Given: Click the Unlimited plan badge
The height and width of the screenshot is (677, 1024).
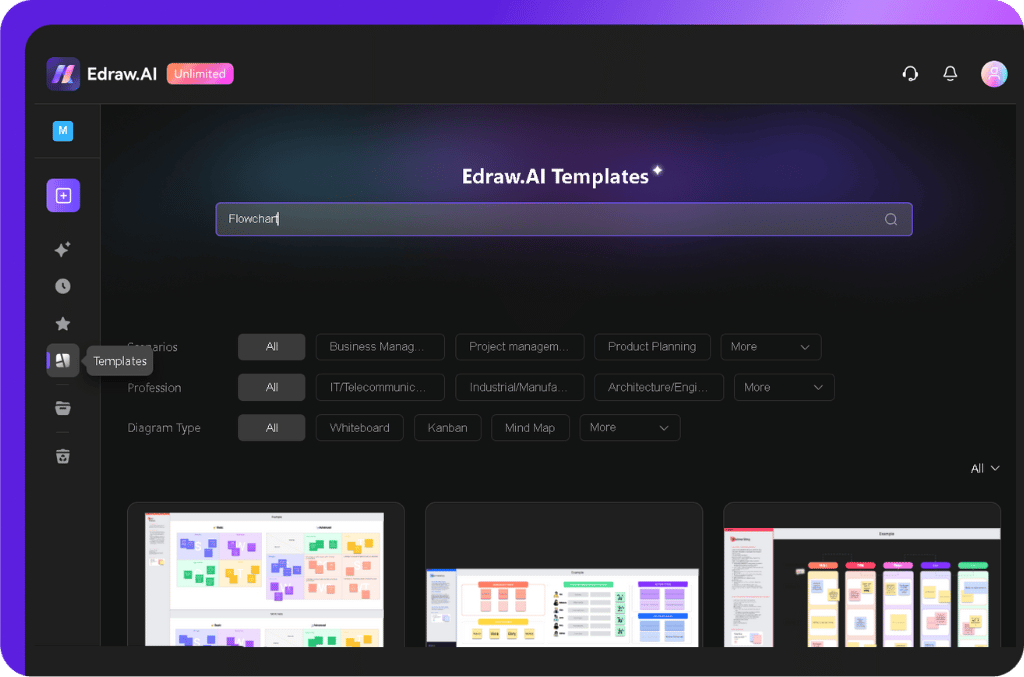Looking at the screenshot, I should pyautogui.click(x=200, y=74).
